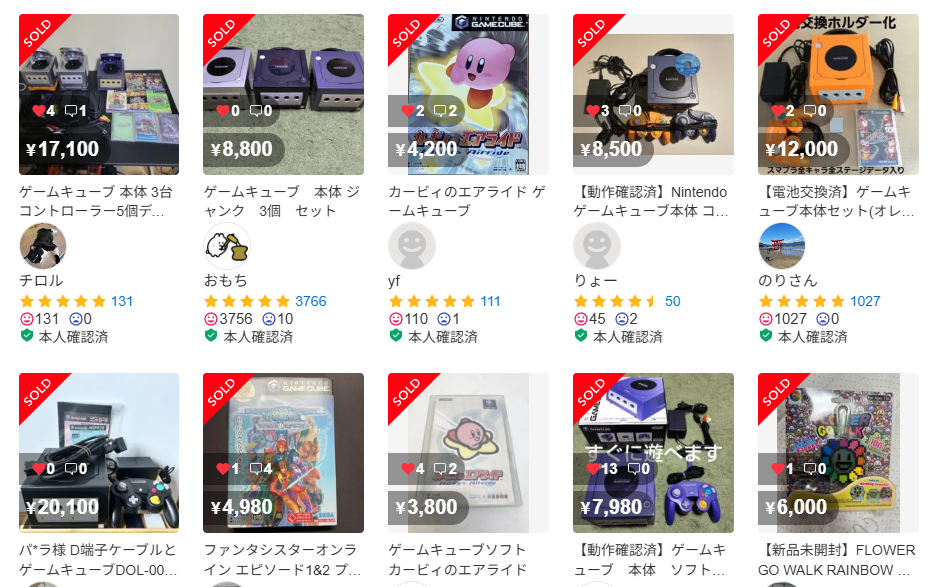Open the ¥20,100 black GameCube thumbnail
935x587 pixels.
click(99, 453)
